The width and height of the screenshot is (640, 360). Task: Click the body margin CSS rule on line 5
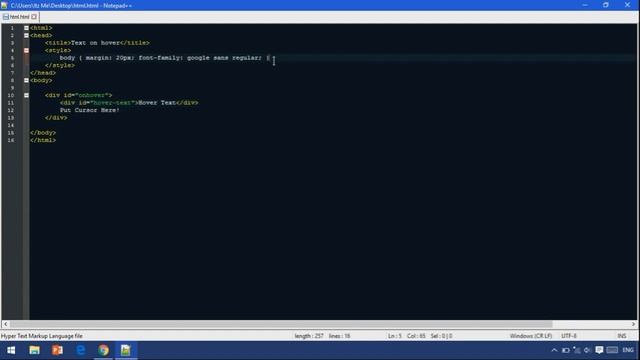coord(164,58)
